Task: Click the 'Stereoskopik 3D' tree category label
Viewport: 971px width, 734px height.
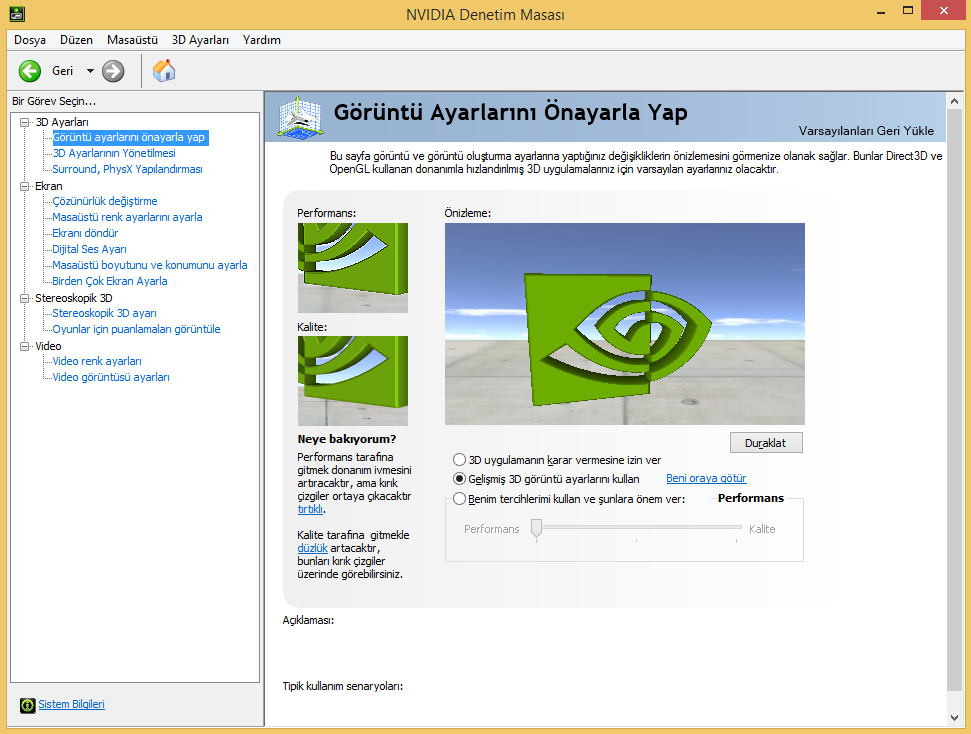Action: tap(74, 298)
